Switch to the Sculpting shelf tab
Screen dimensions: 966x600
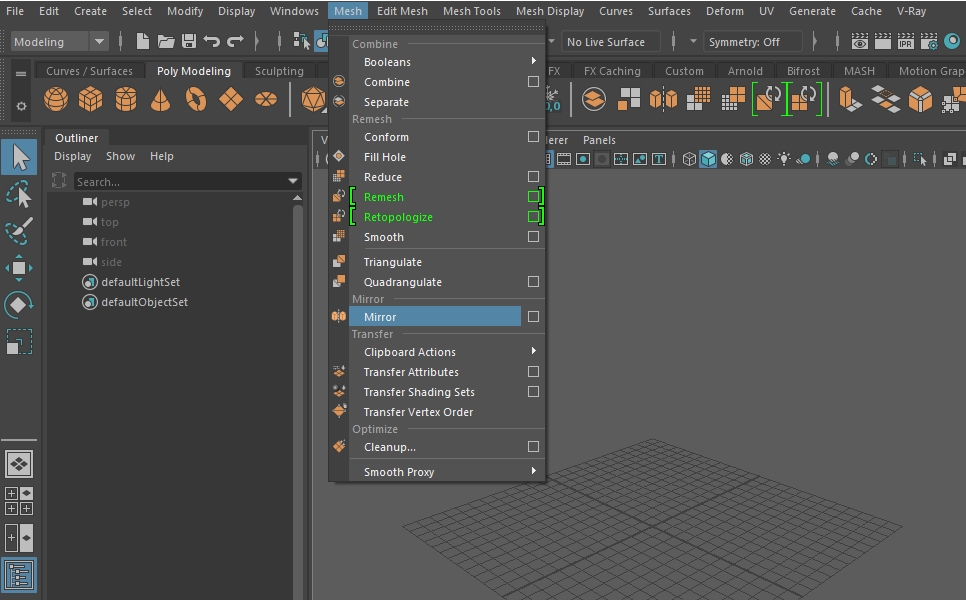(279, 71)
